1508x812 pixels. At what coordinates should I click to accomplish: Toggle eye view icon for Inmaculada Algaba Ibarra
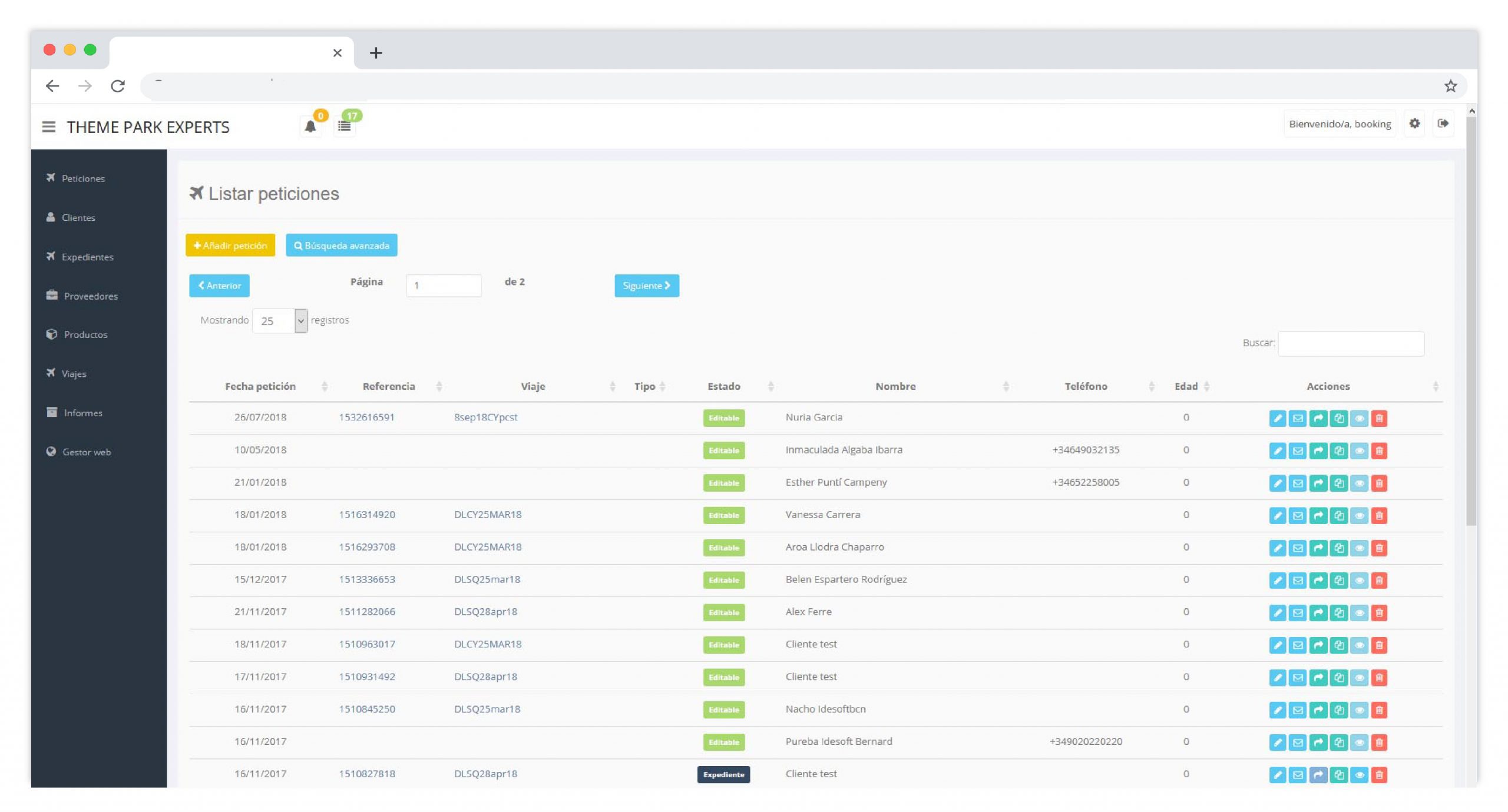coord(1359,450)
